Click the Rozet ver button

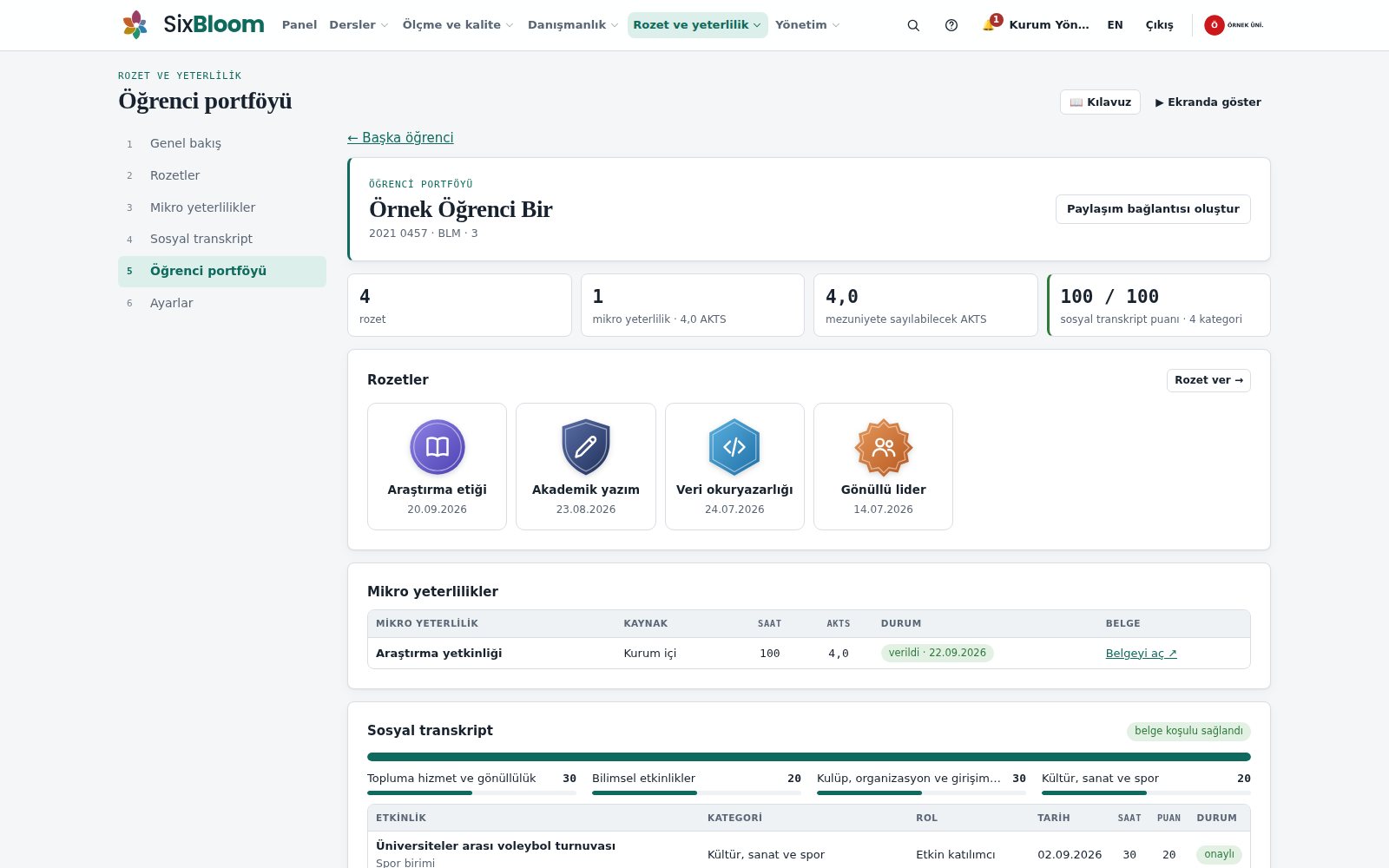(1208, 380)
